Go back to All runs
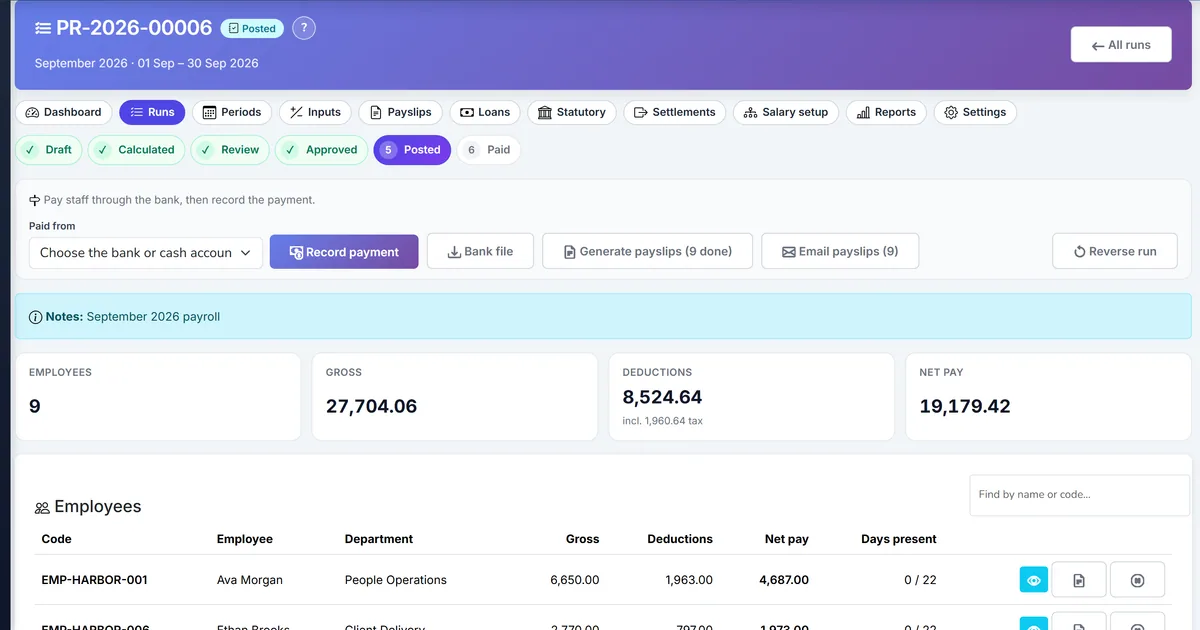Viewport: 1200px width, 630px height. tap(1121, 45)
